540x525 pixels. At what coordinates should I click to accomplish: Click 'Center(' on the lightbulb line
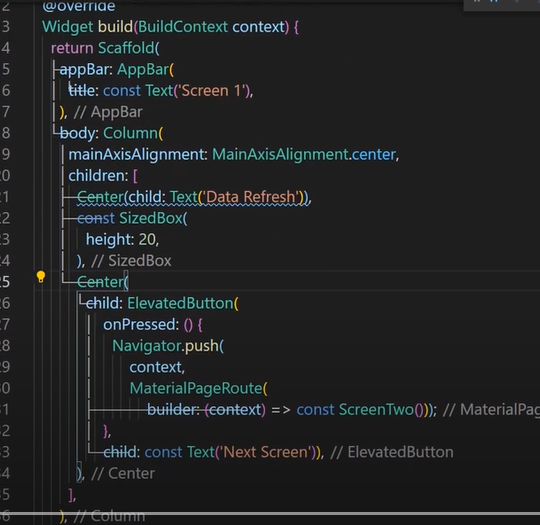pos(103,282)
